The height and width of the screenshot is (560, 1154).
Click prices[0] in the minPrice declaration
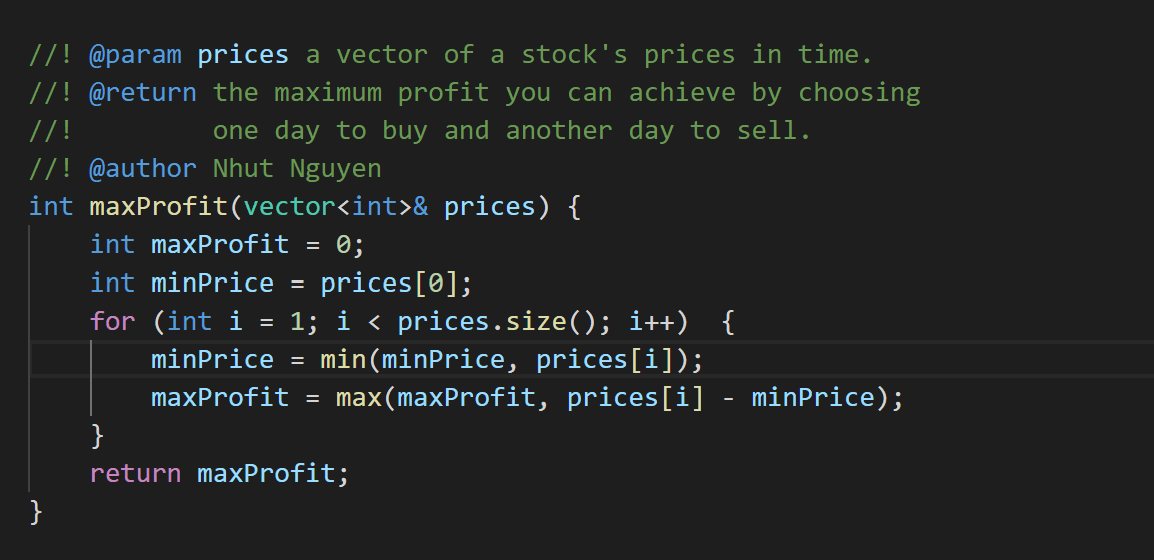[x=388, y=283]
